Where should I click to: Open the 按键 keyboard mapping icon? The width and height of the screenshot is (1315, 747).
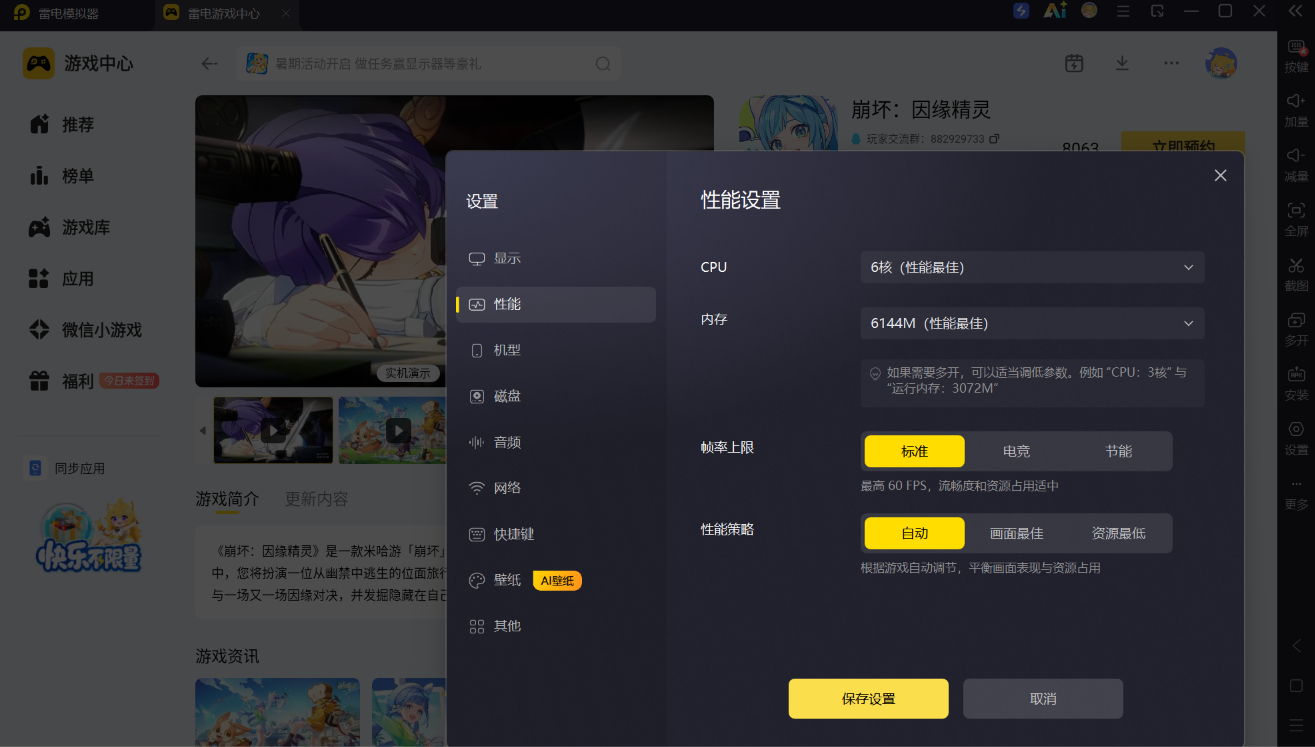(1296, 55)
